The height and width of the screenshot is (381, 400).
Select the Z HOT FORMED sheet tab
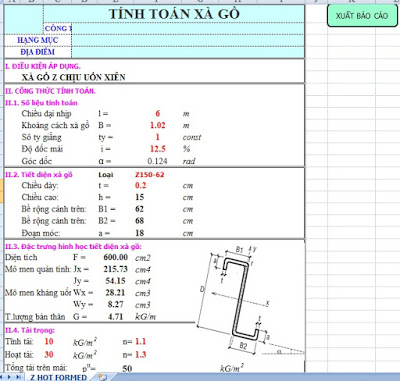coord(58,377)
